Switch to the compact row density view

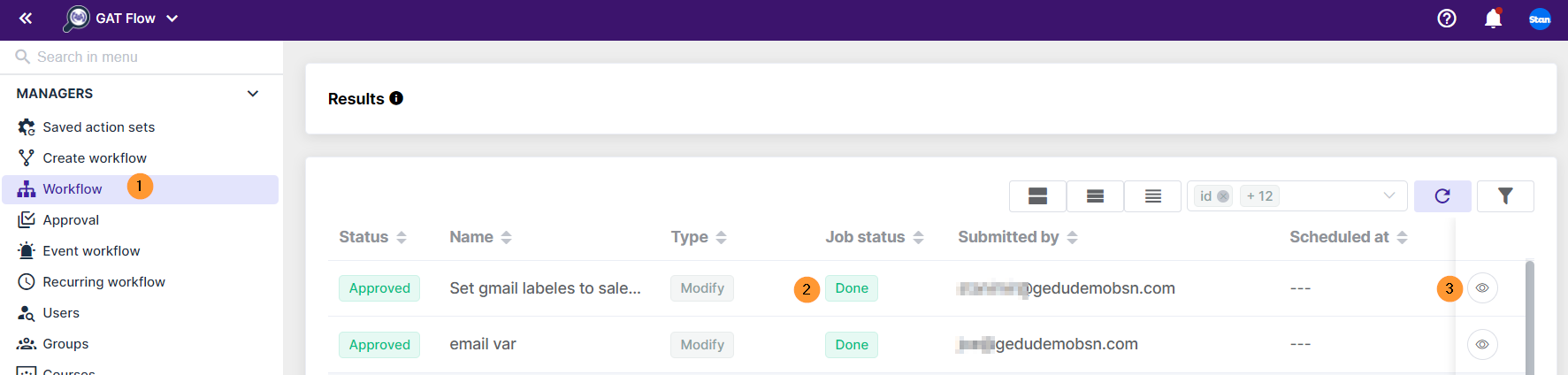[1153, 196]
